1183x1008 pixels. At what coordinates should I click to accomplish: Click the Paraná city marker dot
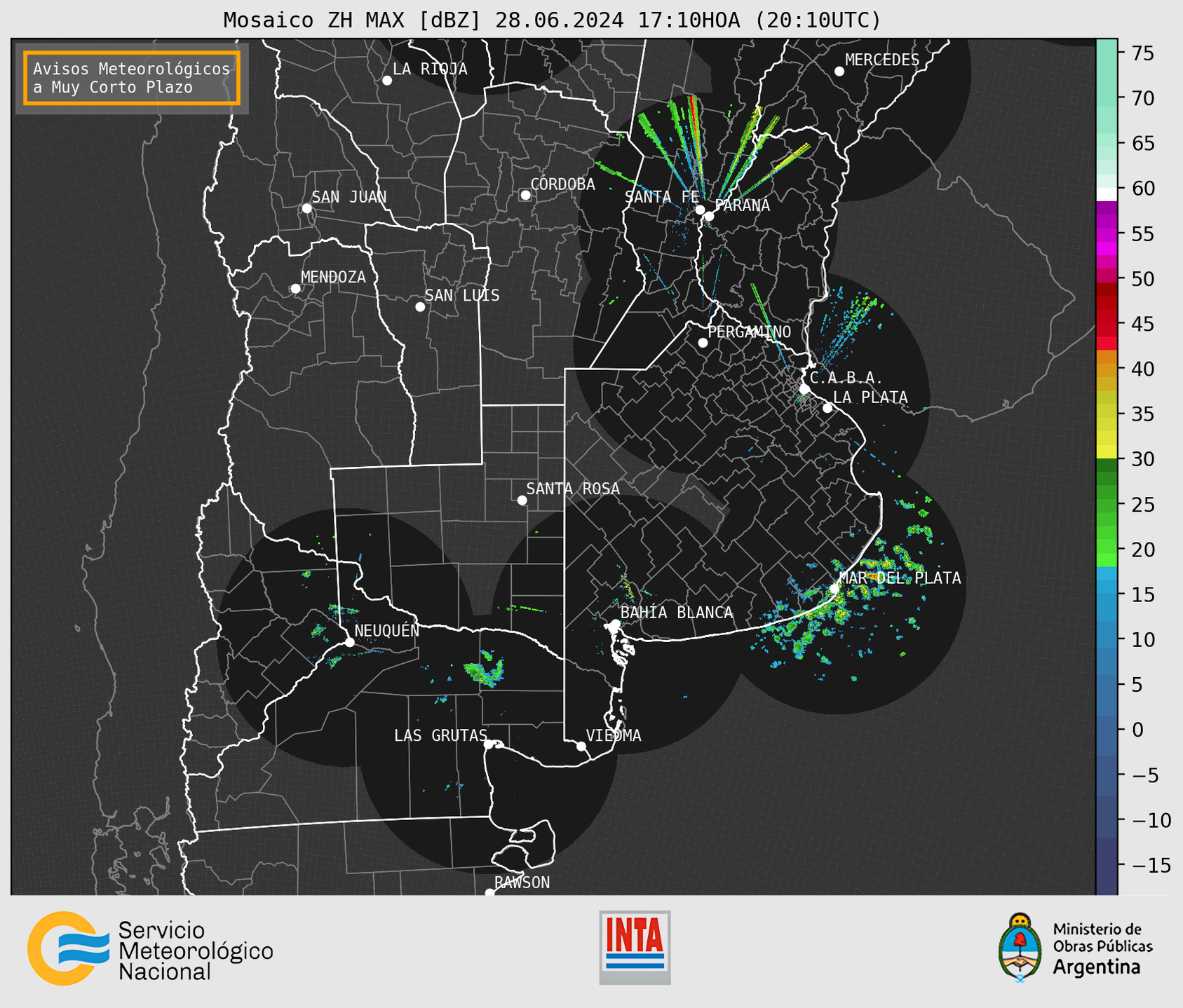coord(709,216)
